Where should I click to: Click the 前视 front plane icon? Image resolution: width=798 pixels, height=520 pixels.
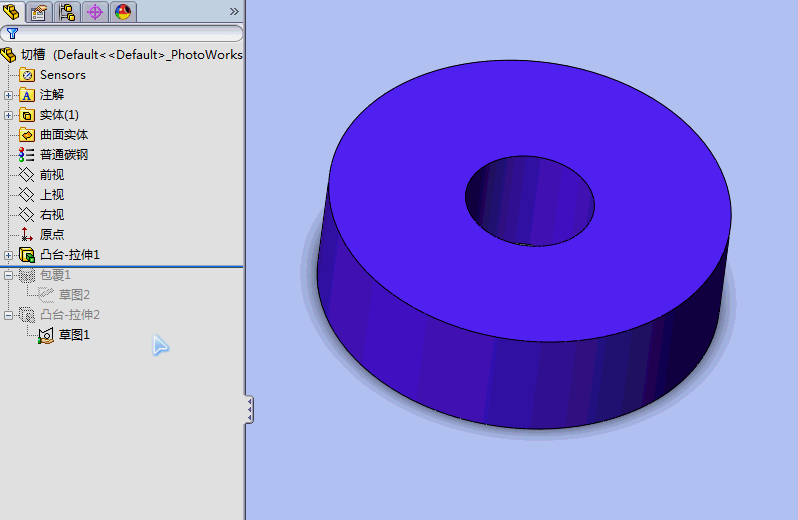tap(26, 175)
